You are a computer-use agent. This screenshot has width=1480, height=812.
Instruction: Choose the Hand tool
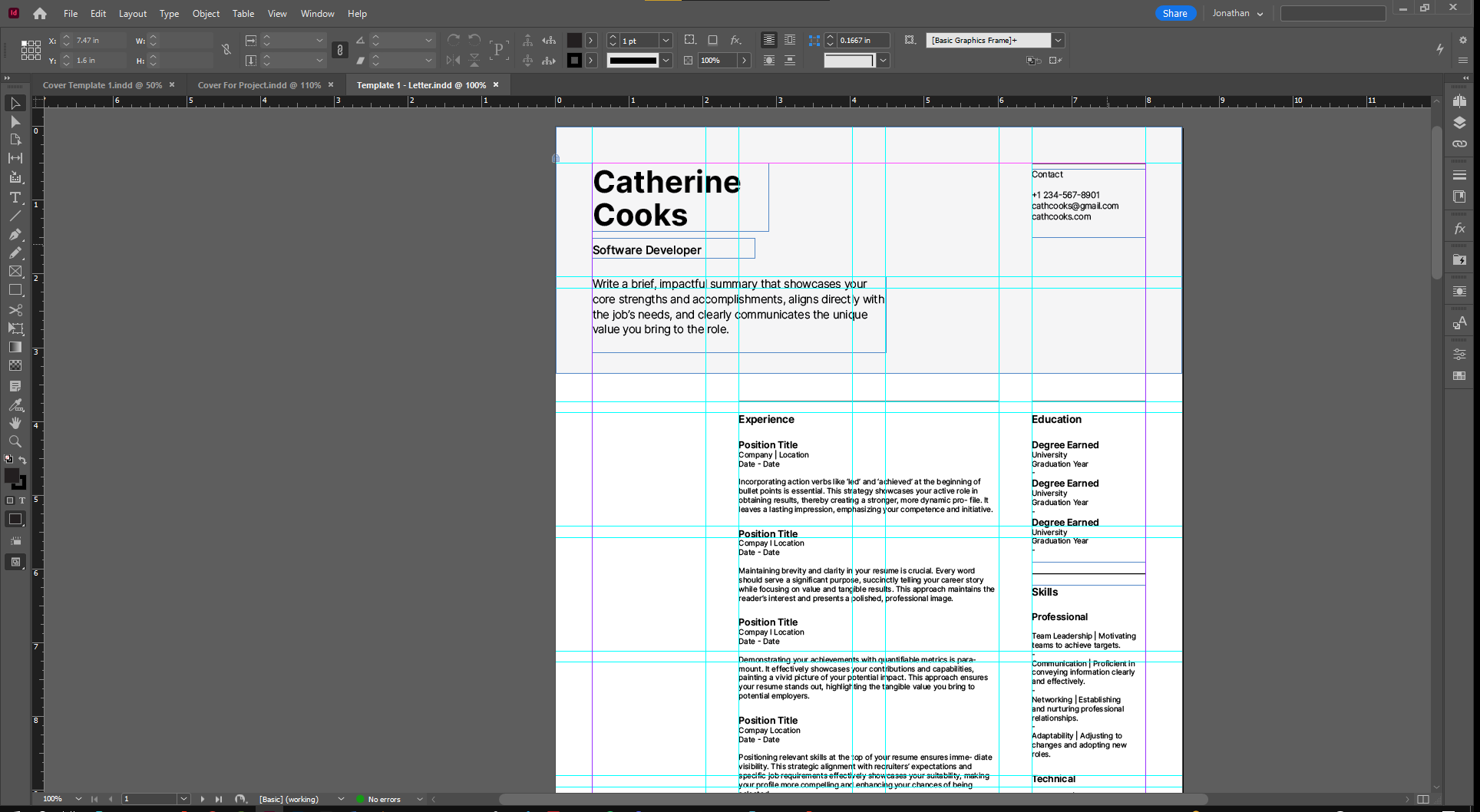[x=15, y=423]
